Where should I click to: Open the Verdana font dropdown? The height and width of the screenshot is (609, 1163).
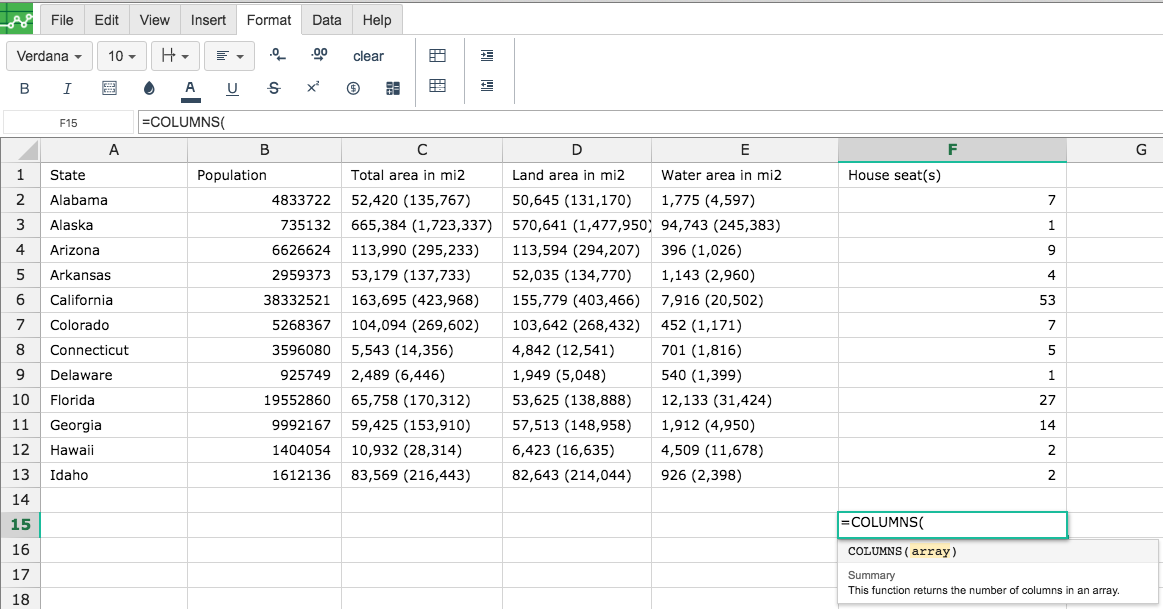pos(50,56)
